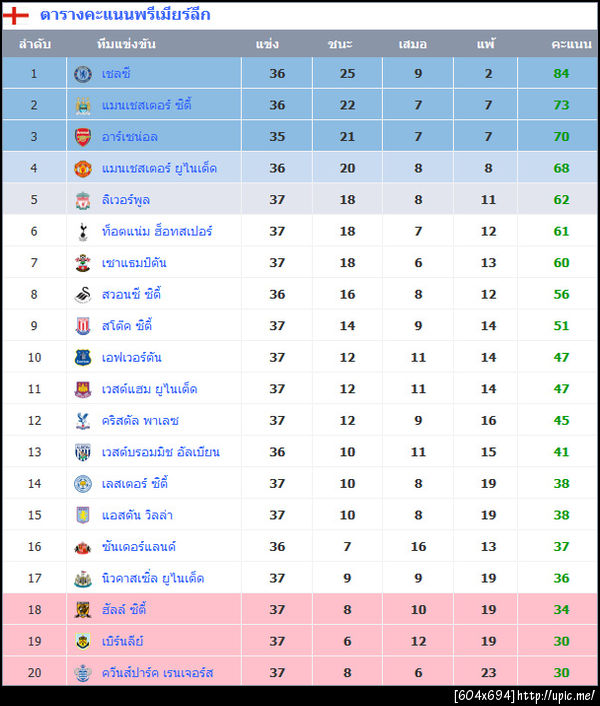
Task: Open the สวอนซี ซิตี้ team link
Action: [131, 295]
